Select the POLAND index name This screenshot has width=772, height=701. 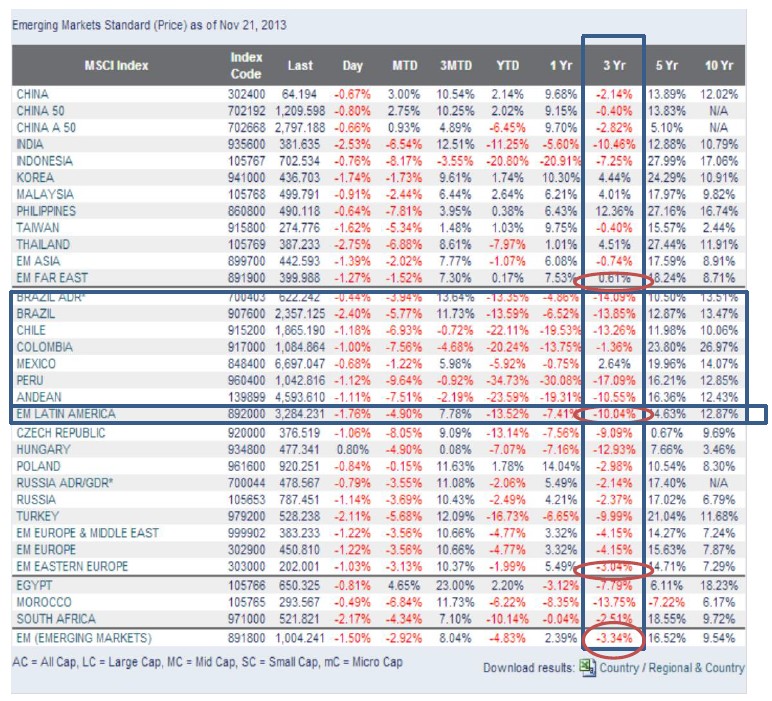pyautogui.click(x=38, y=467)
